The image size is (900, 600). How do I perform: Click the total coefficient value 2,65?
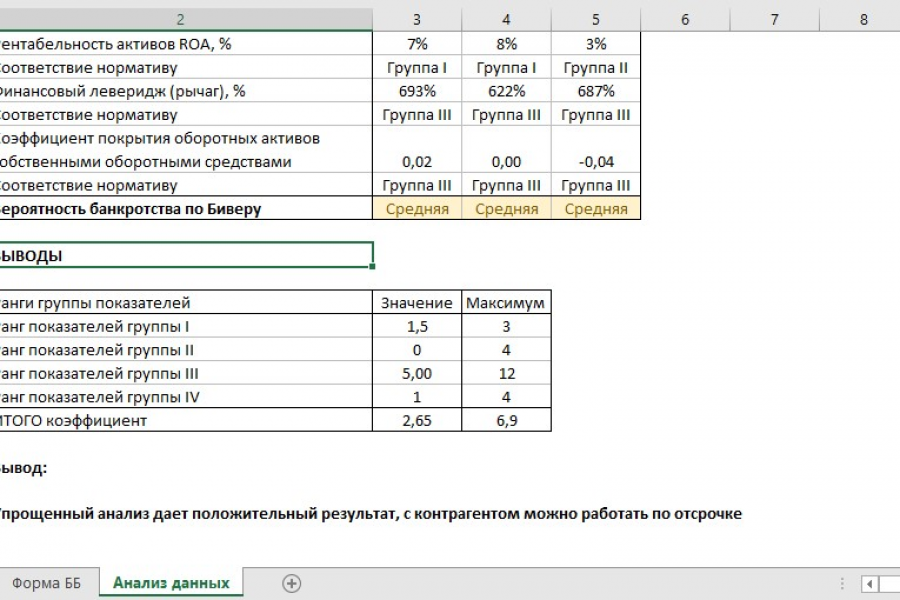point(417,420)
